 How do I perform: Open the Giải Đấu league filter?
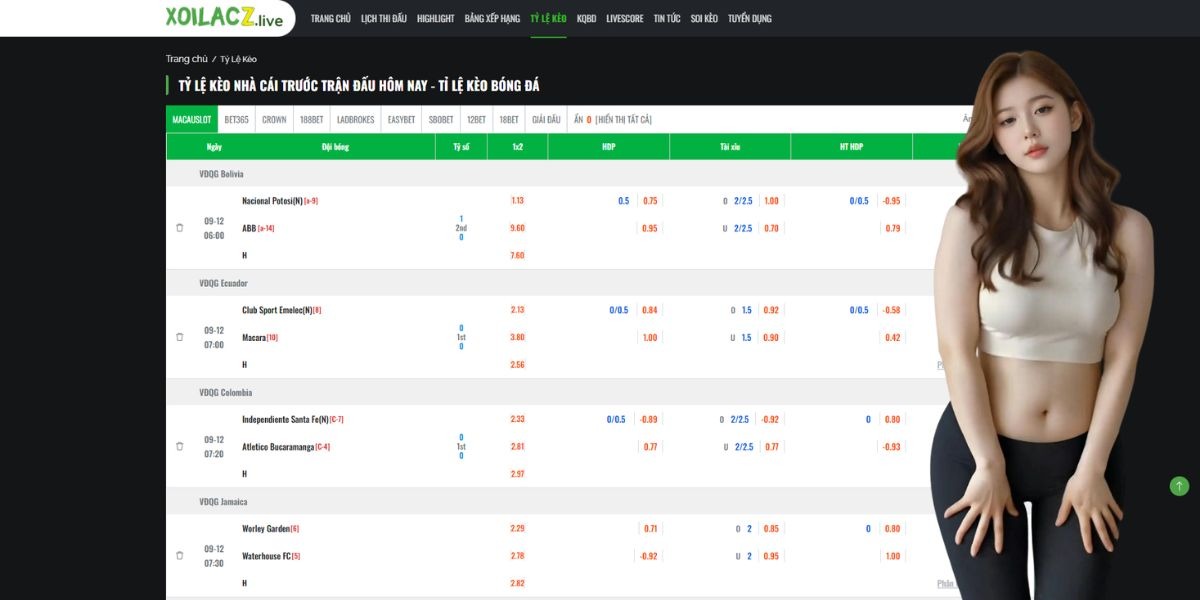(x=546, y=119)
